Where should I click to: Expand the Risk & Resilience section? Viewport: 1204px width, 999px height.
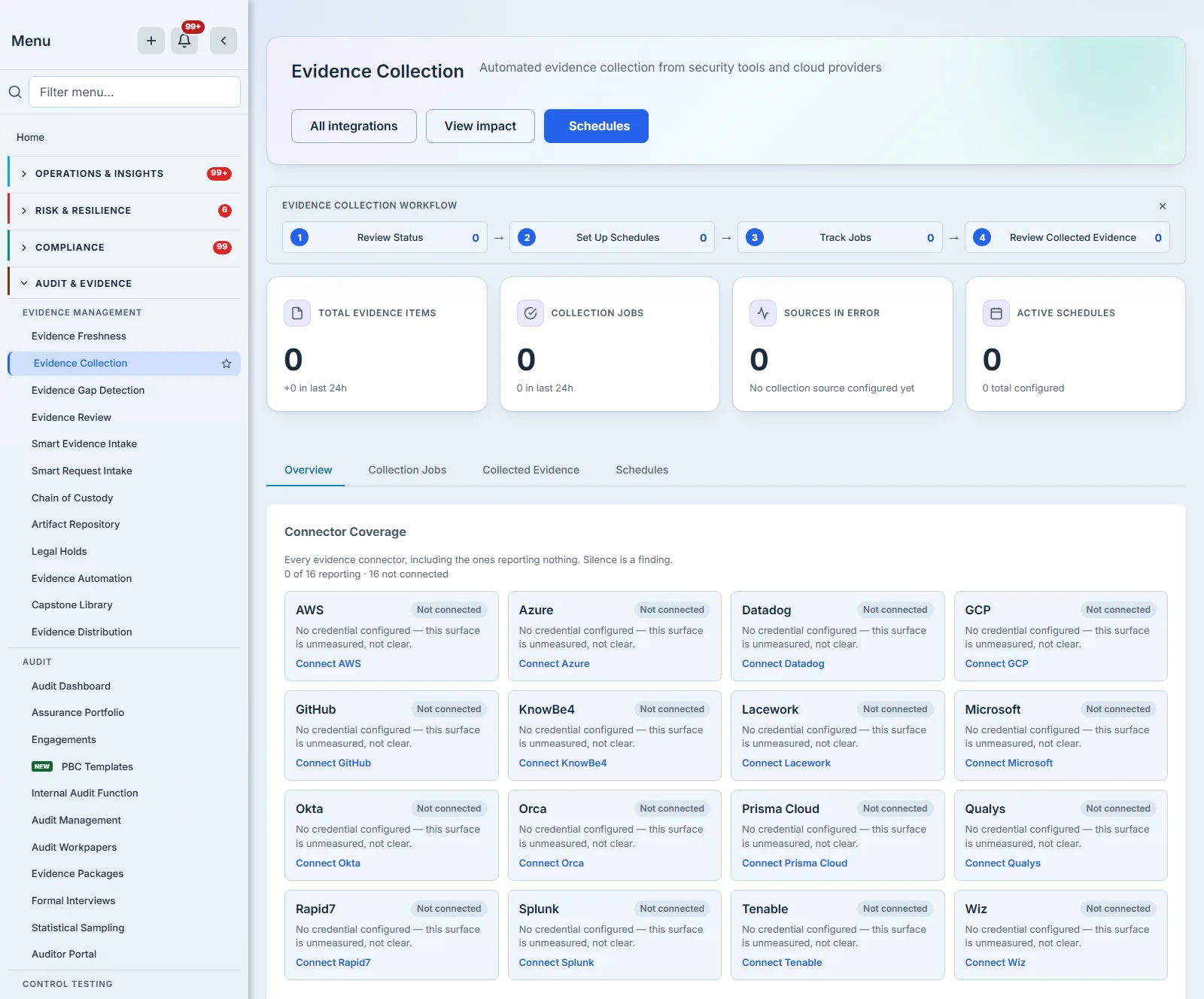pos(124,211)
